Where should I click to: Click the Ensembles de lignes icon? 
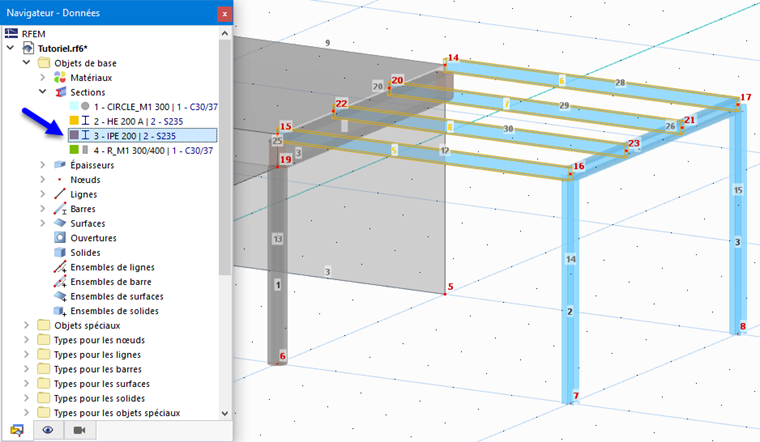click(x=60, y=267)
